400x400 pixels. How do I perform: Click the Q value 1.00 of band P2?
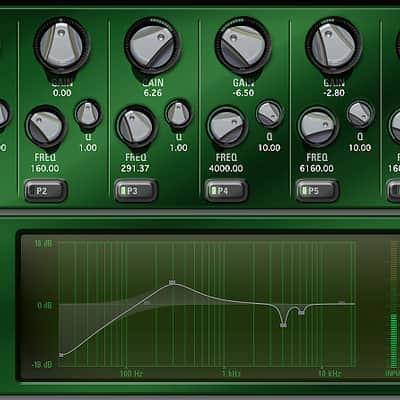[x=88, y=148]
